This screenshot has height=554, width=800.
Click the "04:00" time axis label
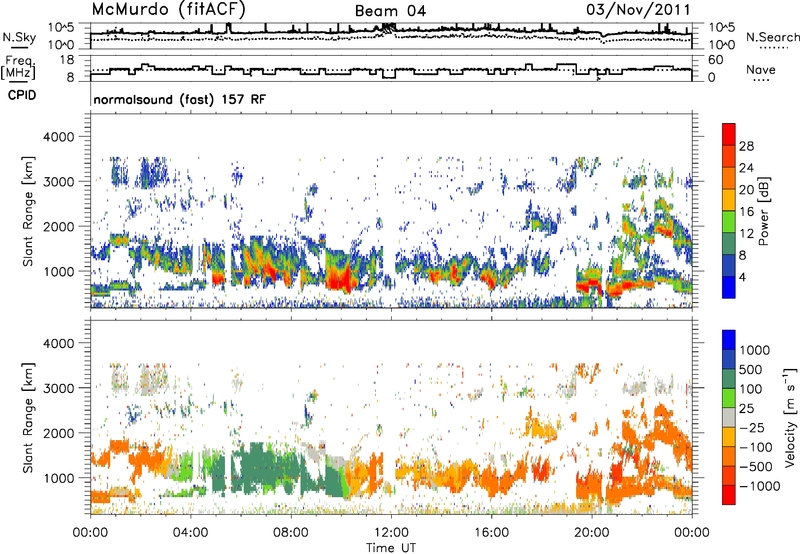[191, 533]
